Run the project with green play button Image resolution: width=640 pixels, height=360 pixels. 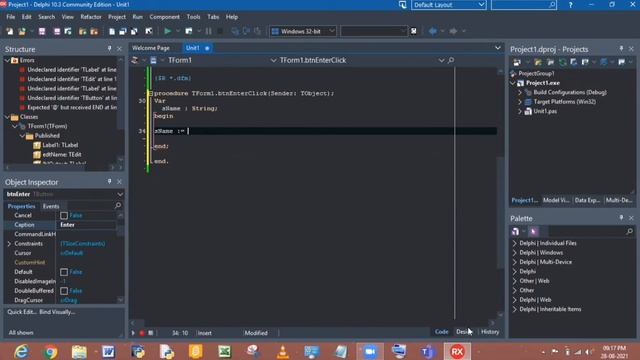[167, 31]
